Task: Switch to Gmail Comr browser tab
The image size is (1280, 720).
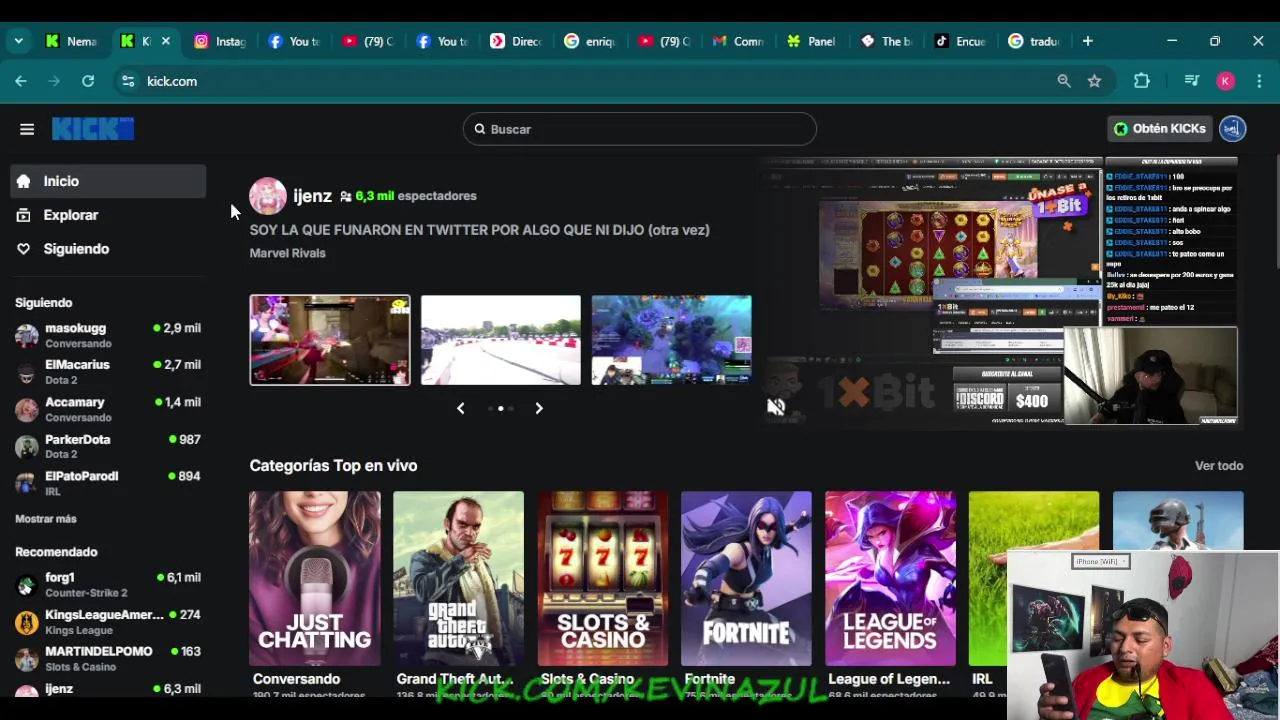Action: click(x=738, y=41)
